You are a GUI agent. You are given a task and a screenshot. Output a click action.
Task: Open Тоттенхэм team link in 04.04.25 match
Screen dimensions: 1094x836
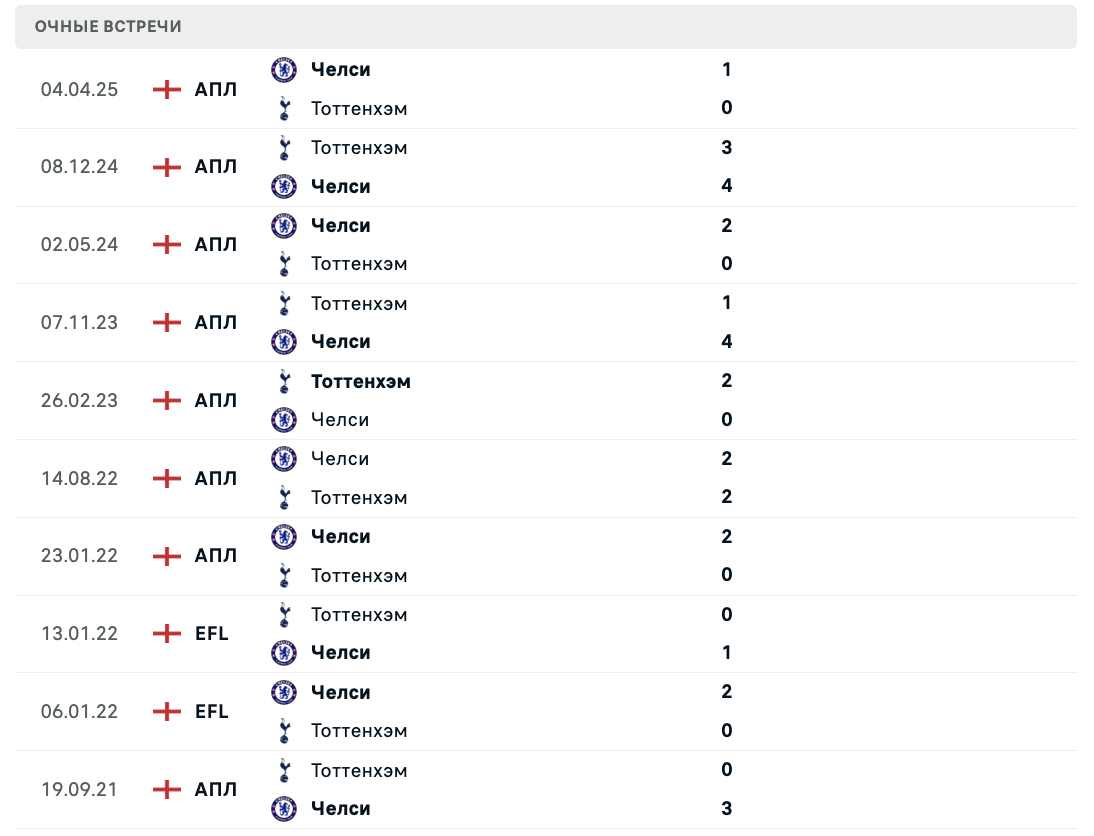(x=359, y=108)
